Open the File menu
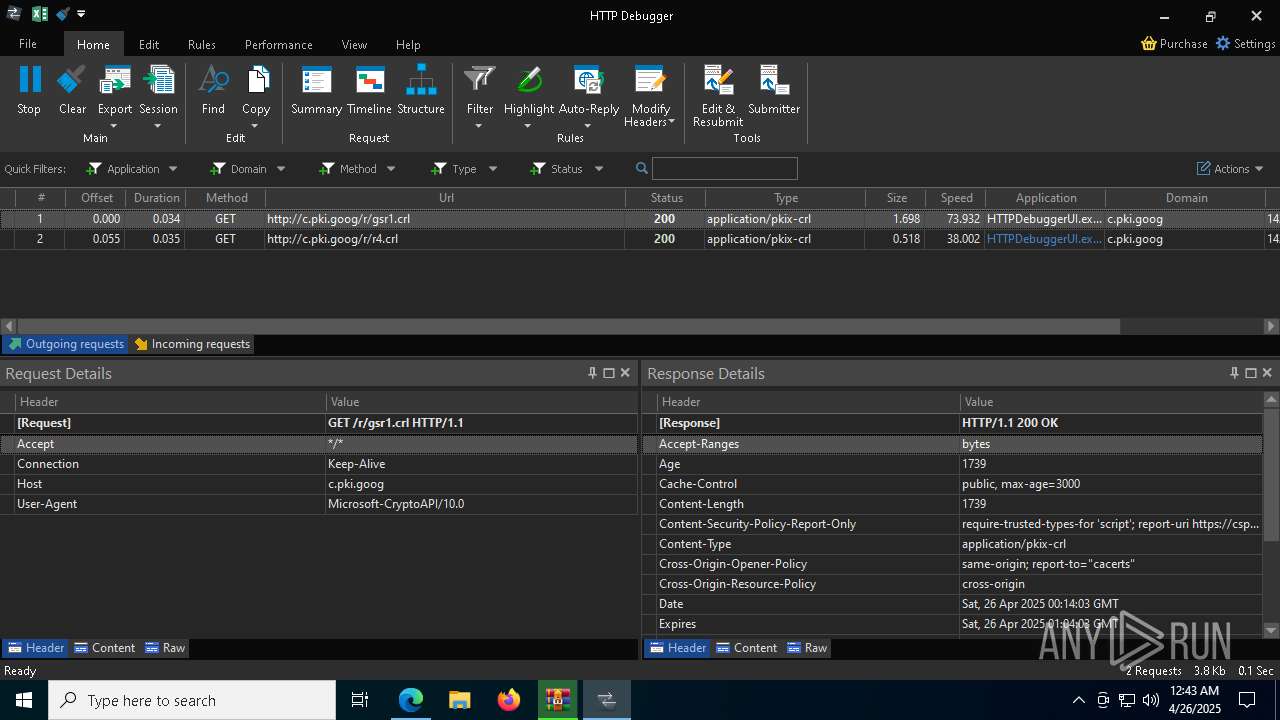Image resolution: width=1280 pixels, height=720 pixels. pos(28,44)
